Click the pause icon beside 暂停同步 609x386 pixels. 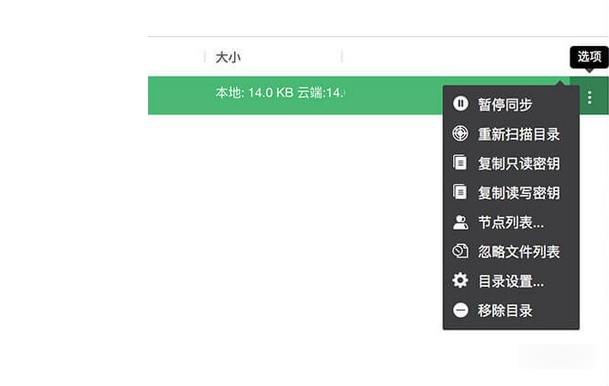[x=460, y=104]
